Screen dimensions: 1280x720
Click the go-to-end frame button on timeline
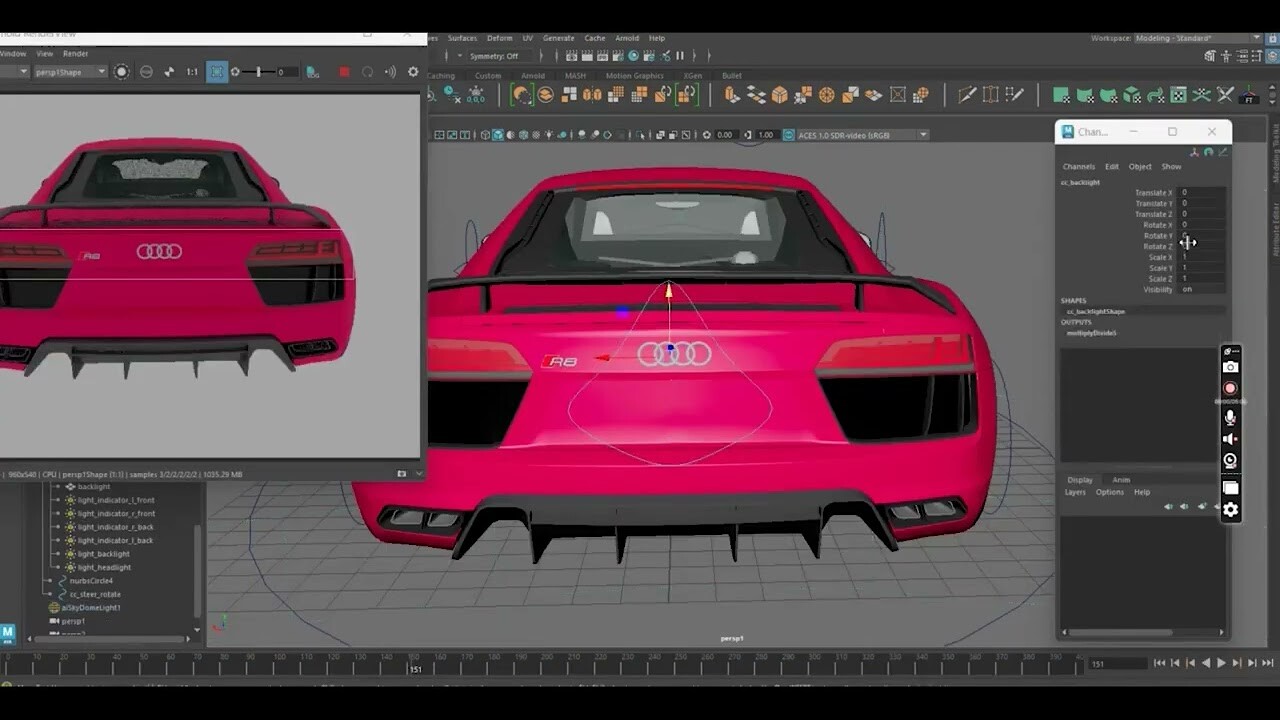pyautogui.click(x=1266, y=662)
